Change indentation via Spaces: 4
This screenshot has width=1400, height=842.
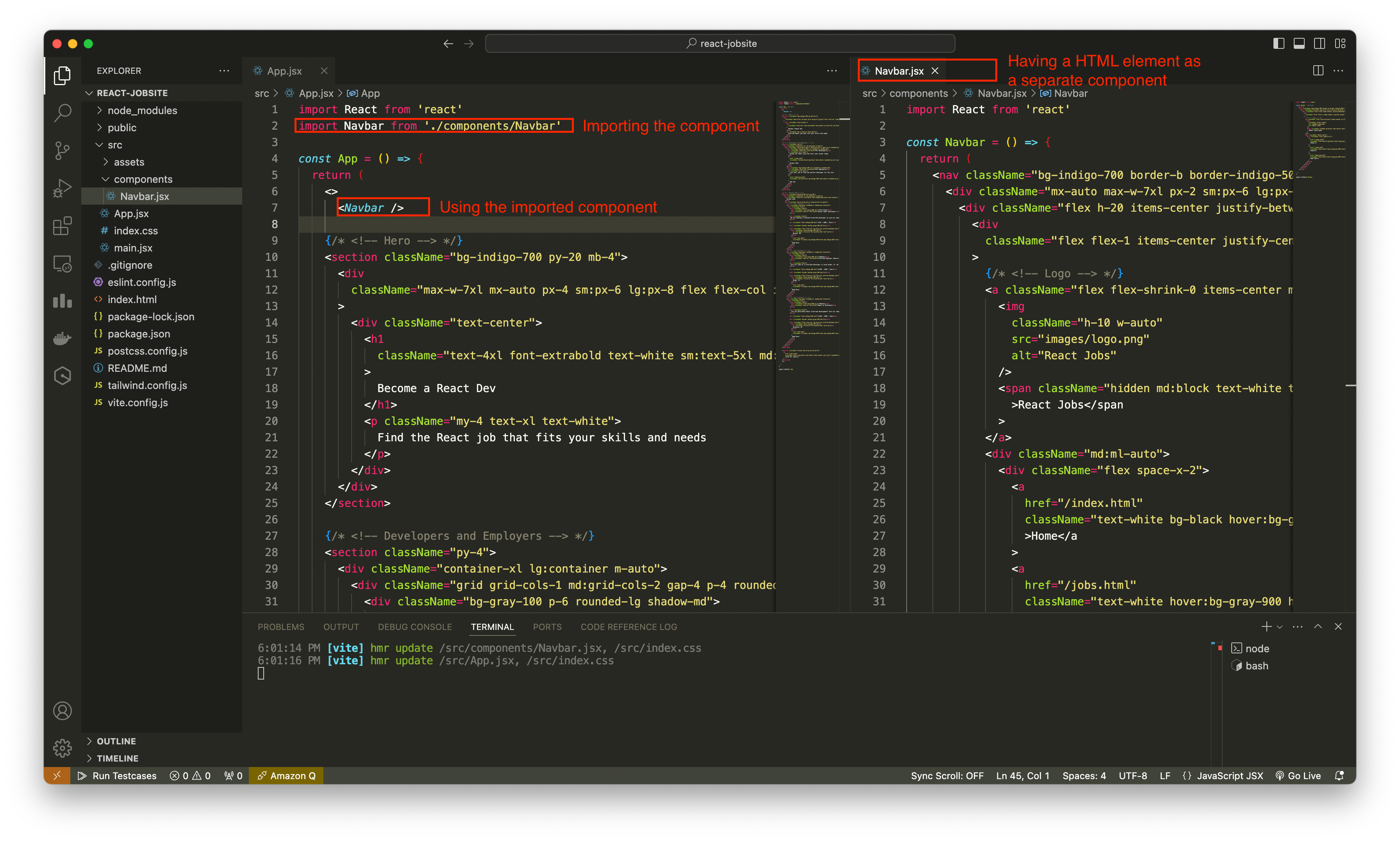pyautogui.click(x=1084, y=776)
